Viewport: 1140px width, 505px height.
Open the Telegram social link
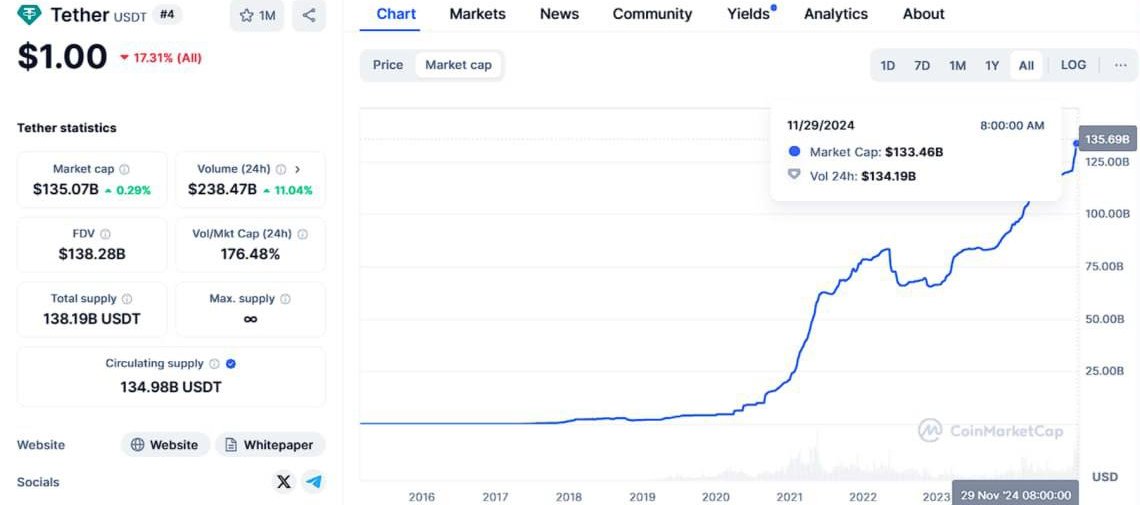click(313, 481)
